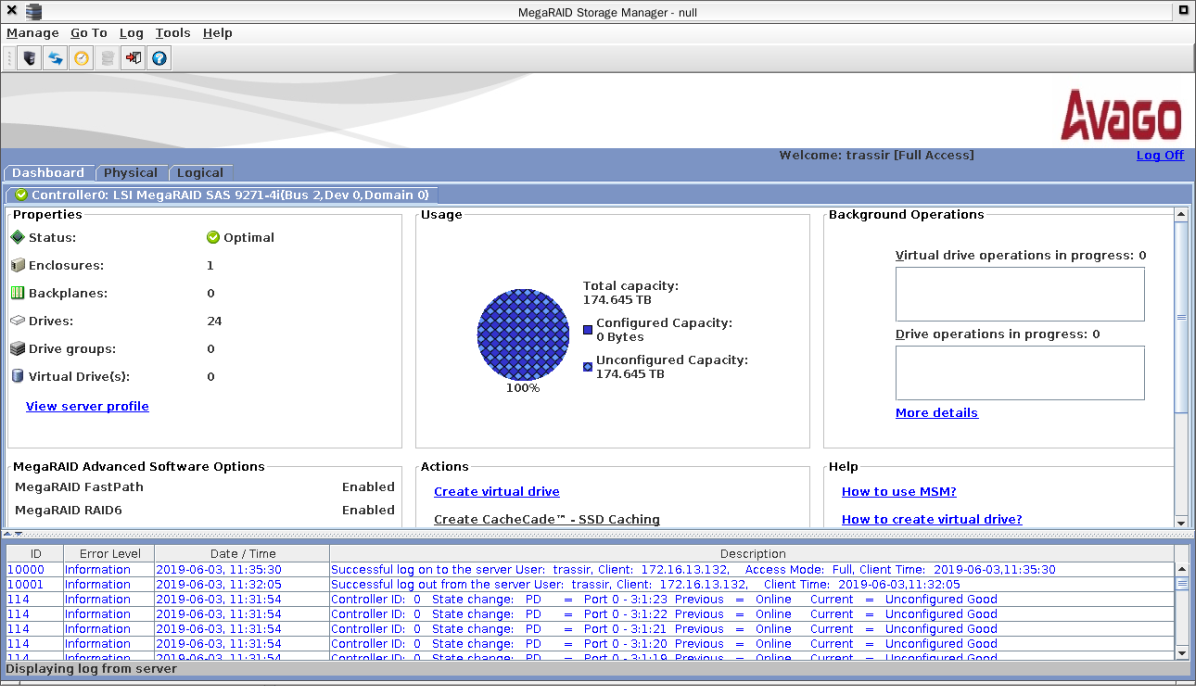Expand log panel using splitter up arrow
Viewport: 1196px width, 686px height.
click(x=9, y=534)
